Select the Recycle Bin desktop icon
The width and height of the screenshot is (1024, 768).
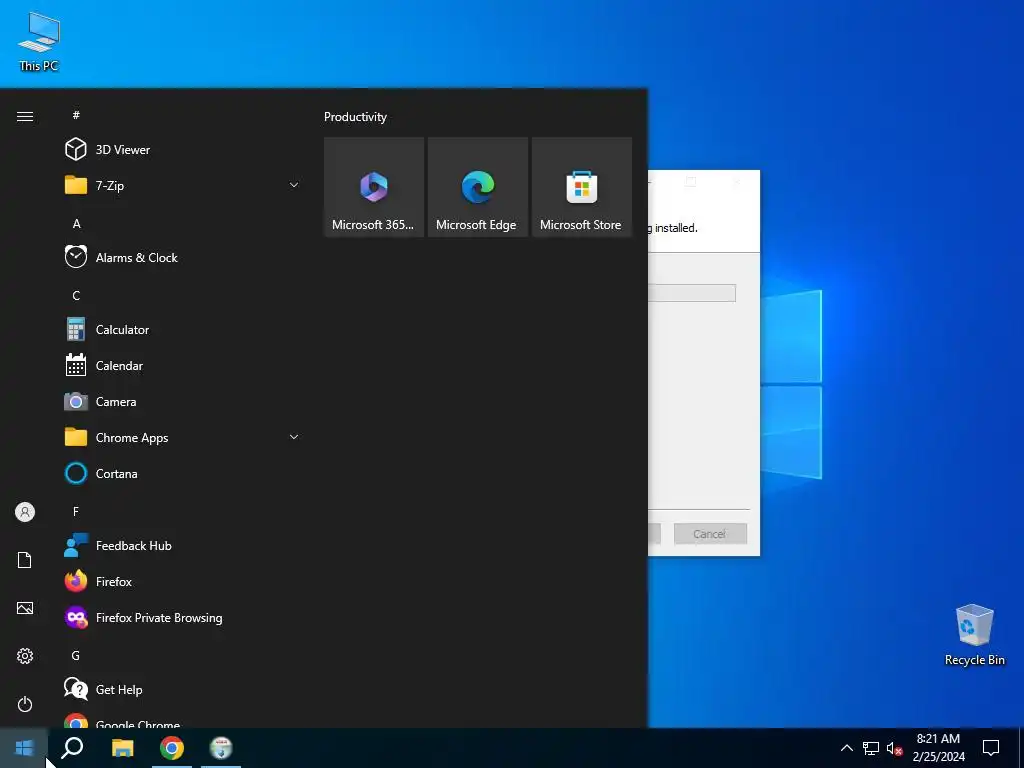(974, 634)
